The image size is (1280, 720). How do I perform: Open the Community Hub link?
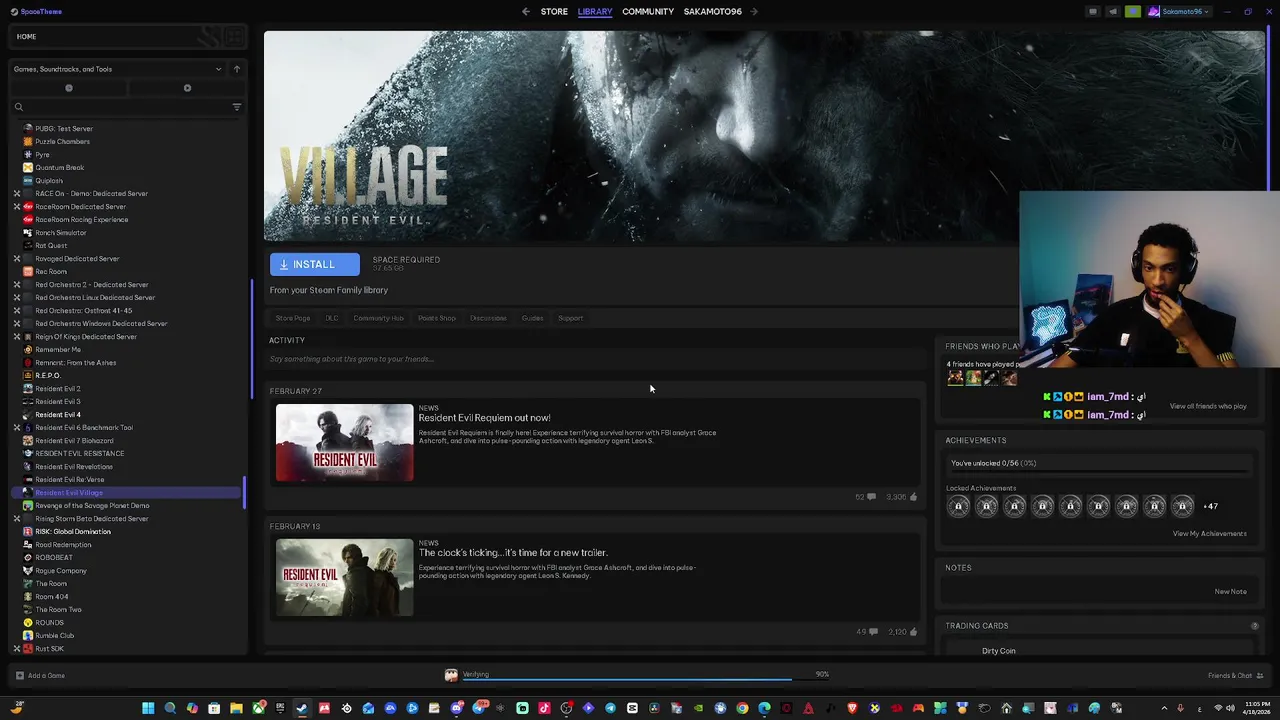pyautogui.click(x=378, y=318)
